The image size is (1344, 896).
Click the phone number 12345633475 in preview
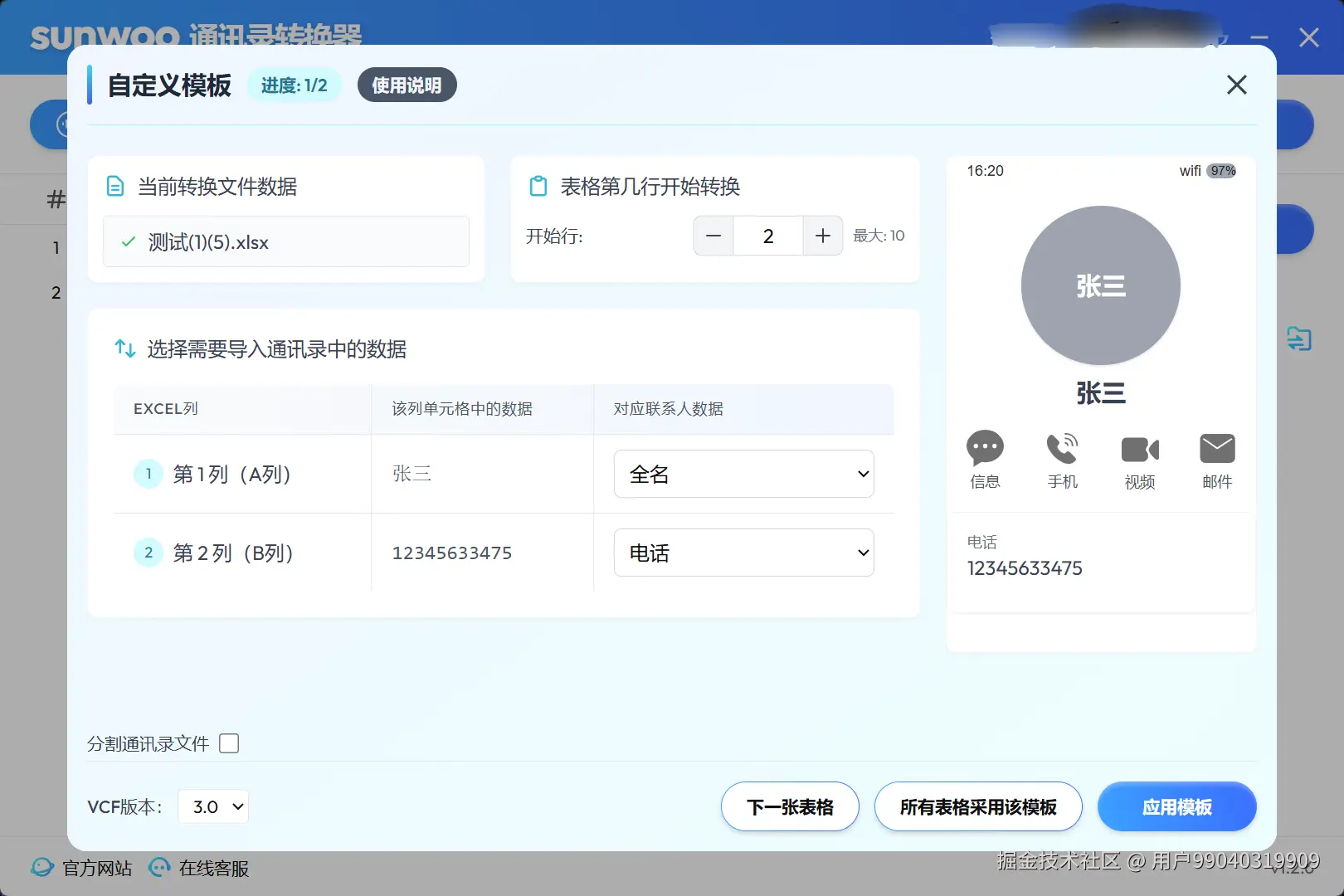[x=1025, y=568]
